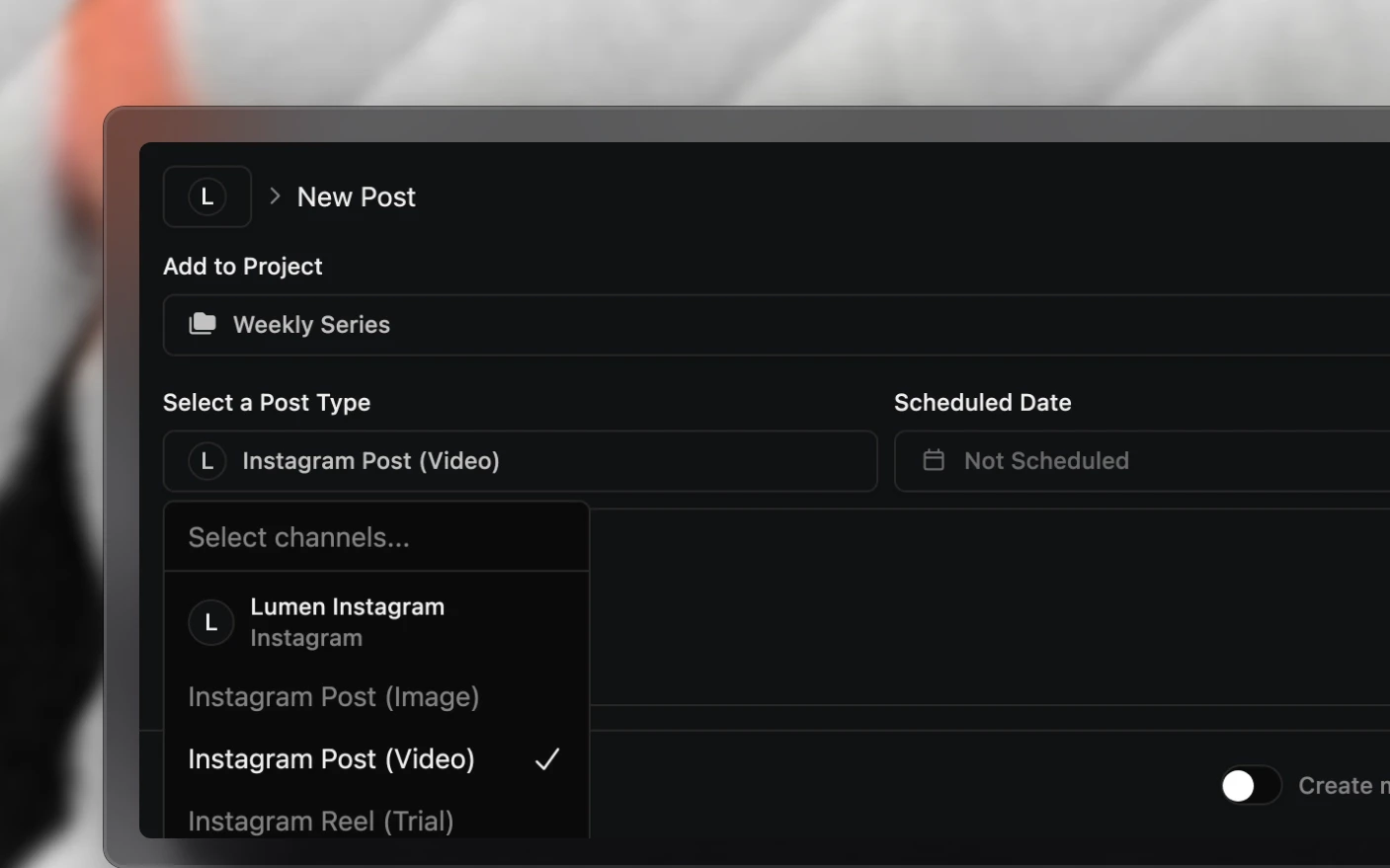1390x868 pixels.
Task: Click the checkmark next to Instagram Post (Video)
Action: [x=547, y=758]
